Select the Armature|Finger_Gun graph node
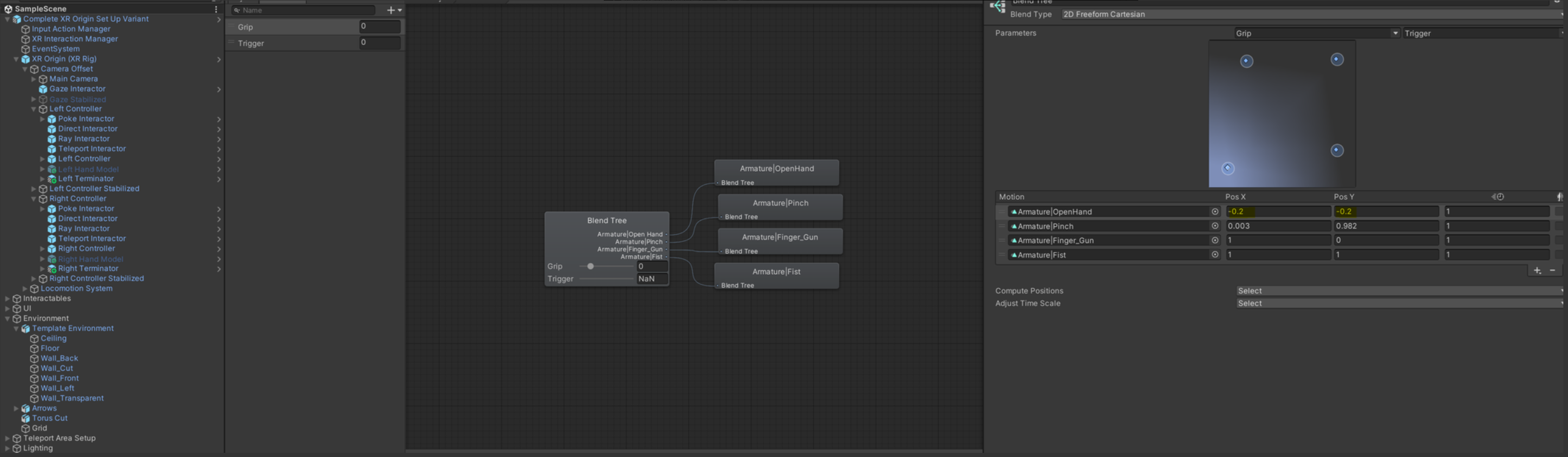 point(780,242)
